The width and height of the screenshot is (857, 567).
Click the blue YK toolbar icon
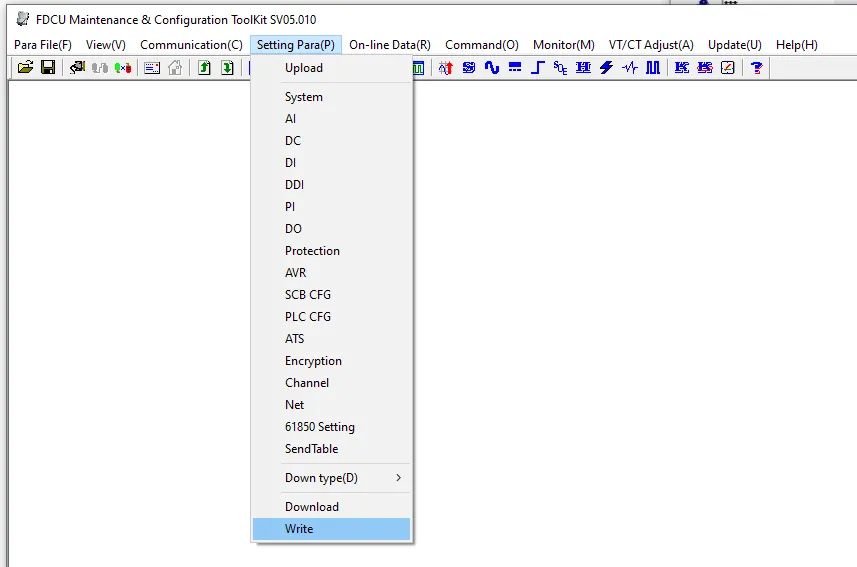682,68
